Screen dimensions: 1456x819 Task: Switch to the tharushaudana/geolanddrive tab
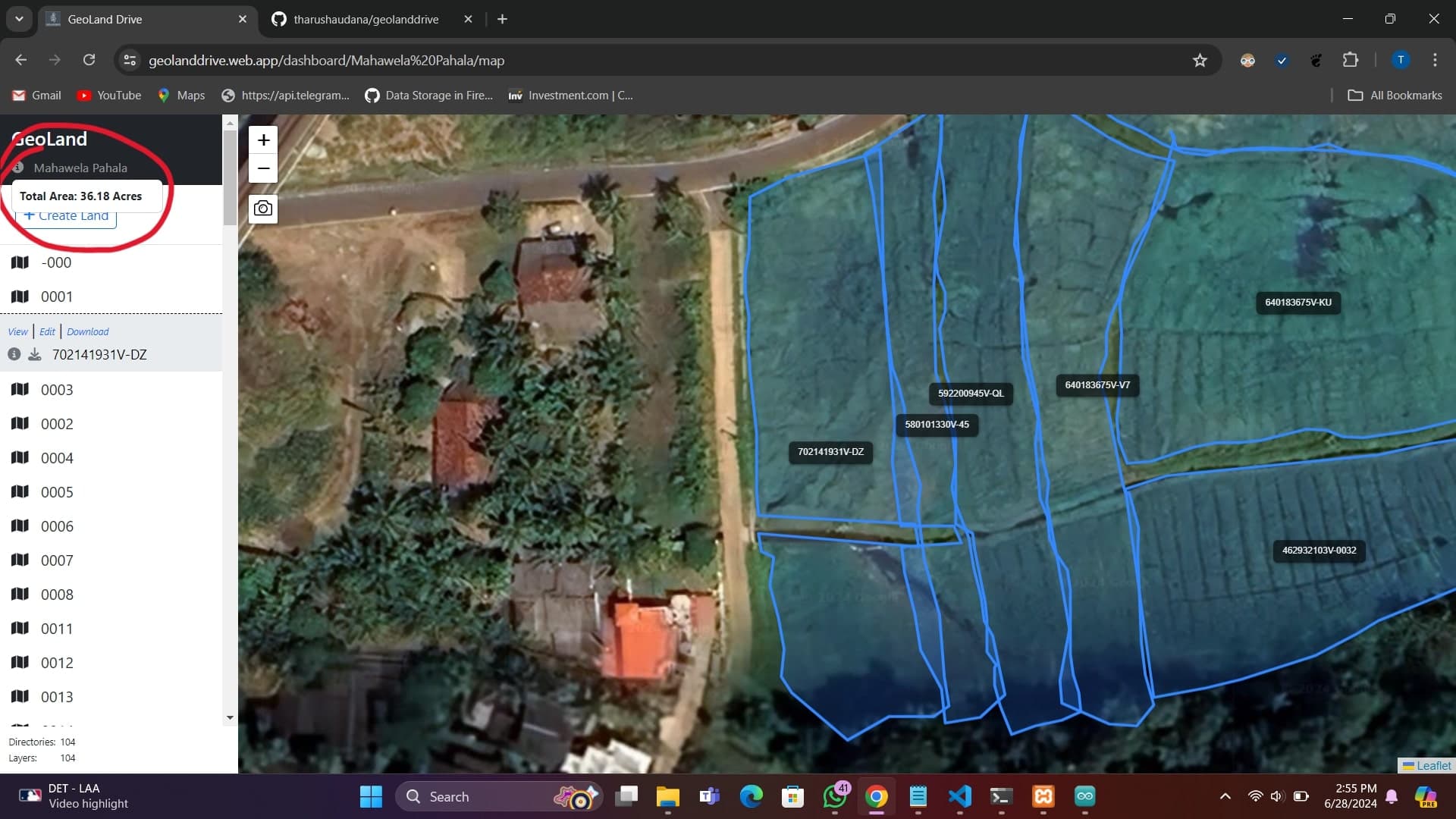point(366,19)
